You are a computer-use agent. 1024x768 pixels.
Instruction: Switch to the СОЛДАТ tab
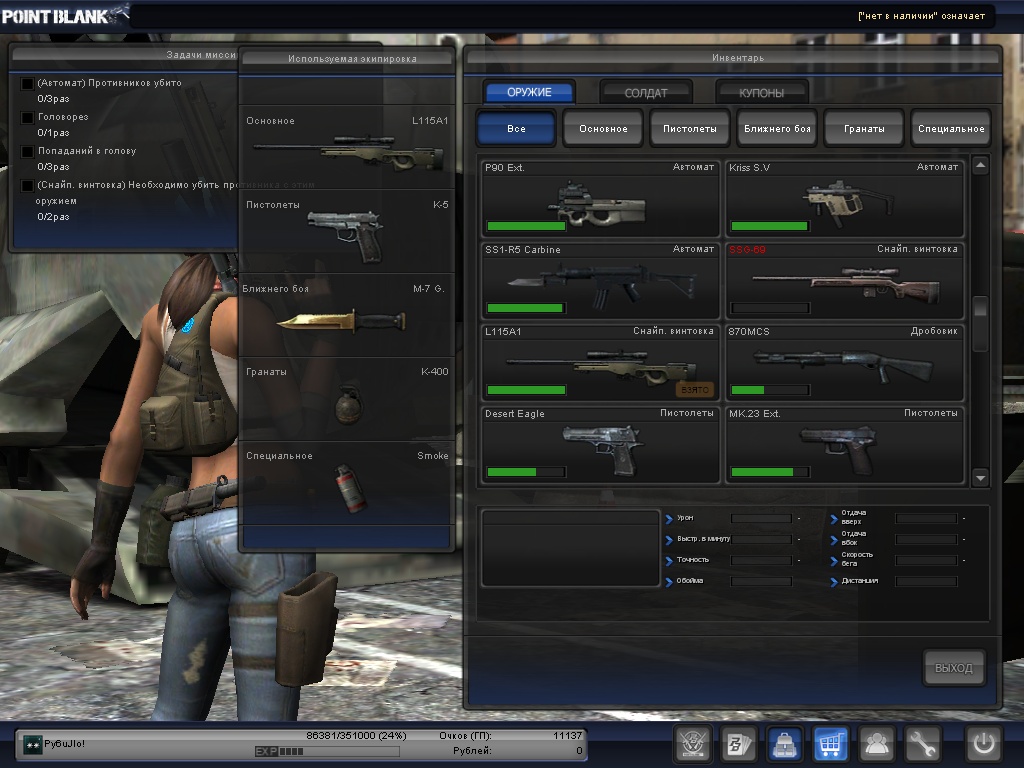[645, 93]
